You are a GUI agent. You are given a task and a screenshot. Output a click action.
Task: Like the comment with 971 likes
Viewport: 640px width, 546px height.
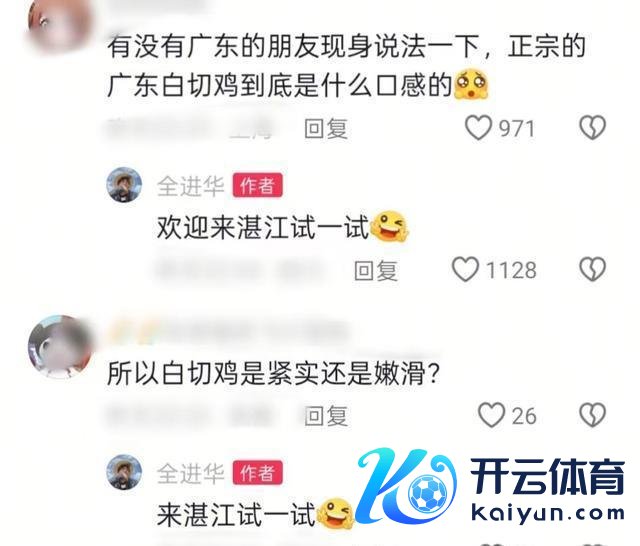pos(478,128)
